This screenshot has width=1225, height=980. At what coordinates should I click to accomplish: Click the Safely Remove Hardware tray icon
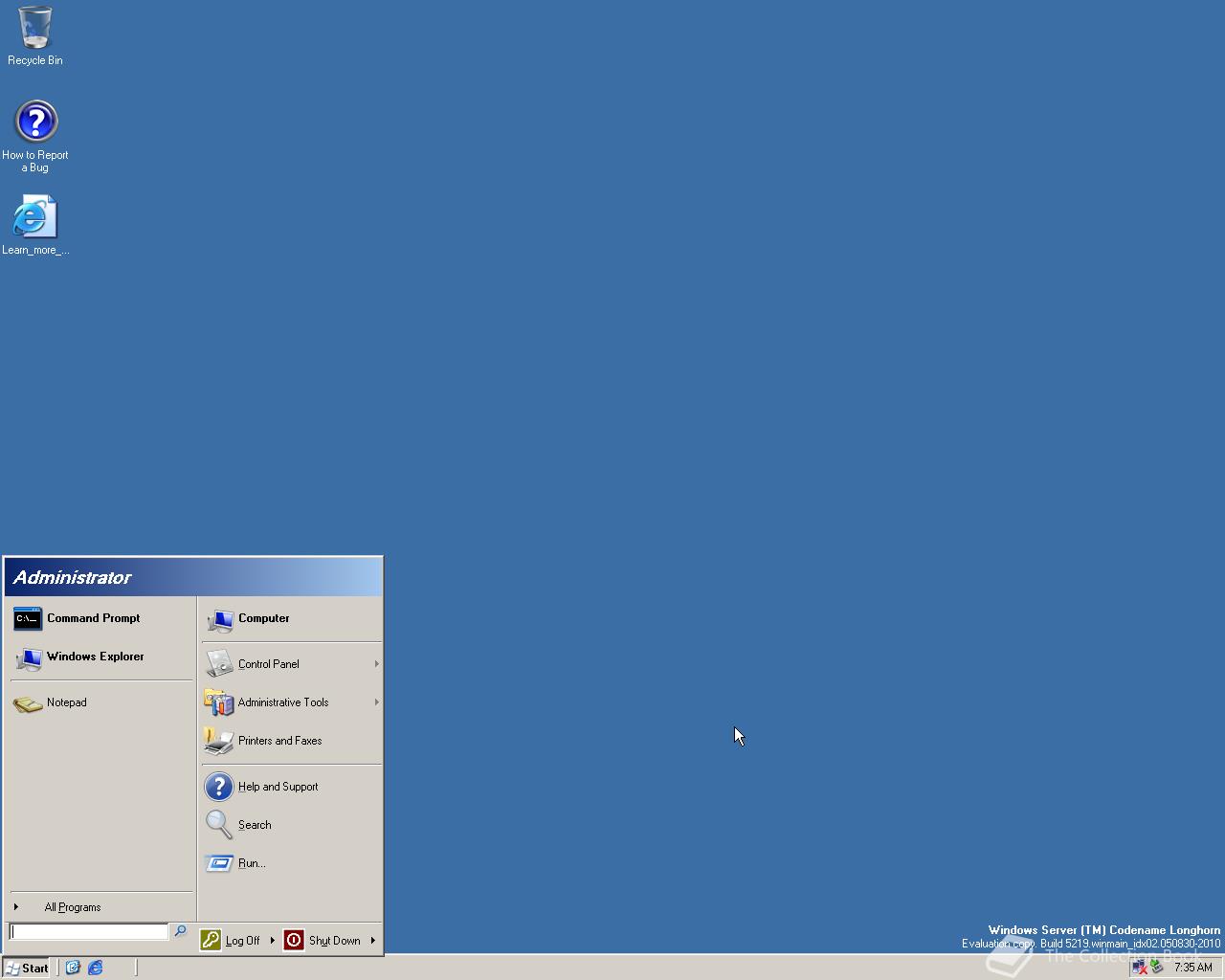(1156, 968)
